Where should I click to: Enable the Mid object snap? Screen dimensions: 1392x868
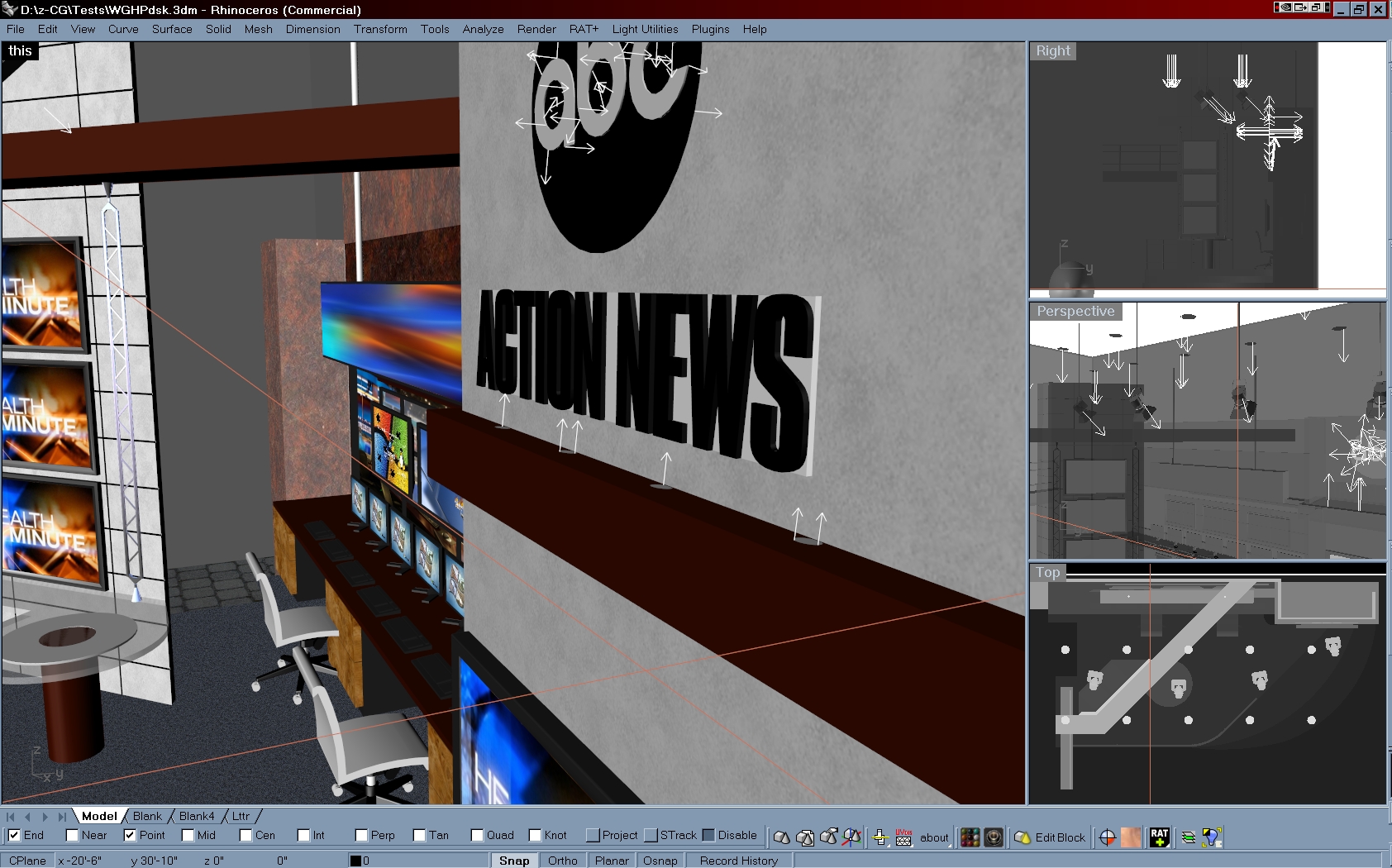coord(188,835)
